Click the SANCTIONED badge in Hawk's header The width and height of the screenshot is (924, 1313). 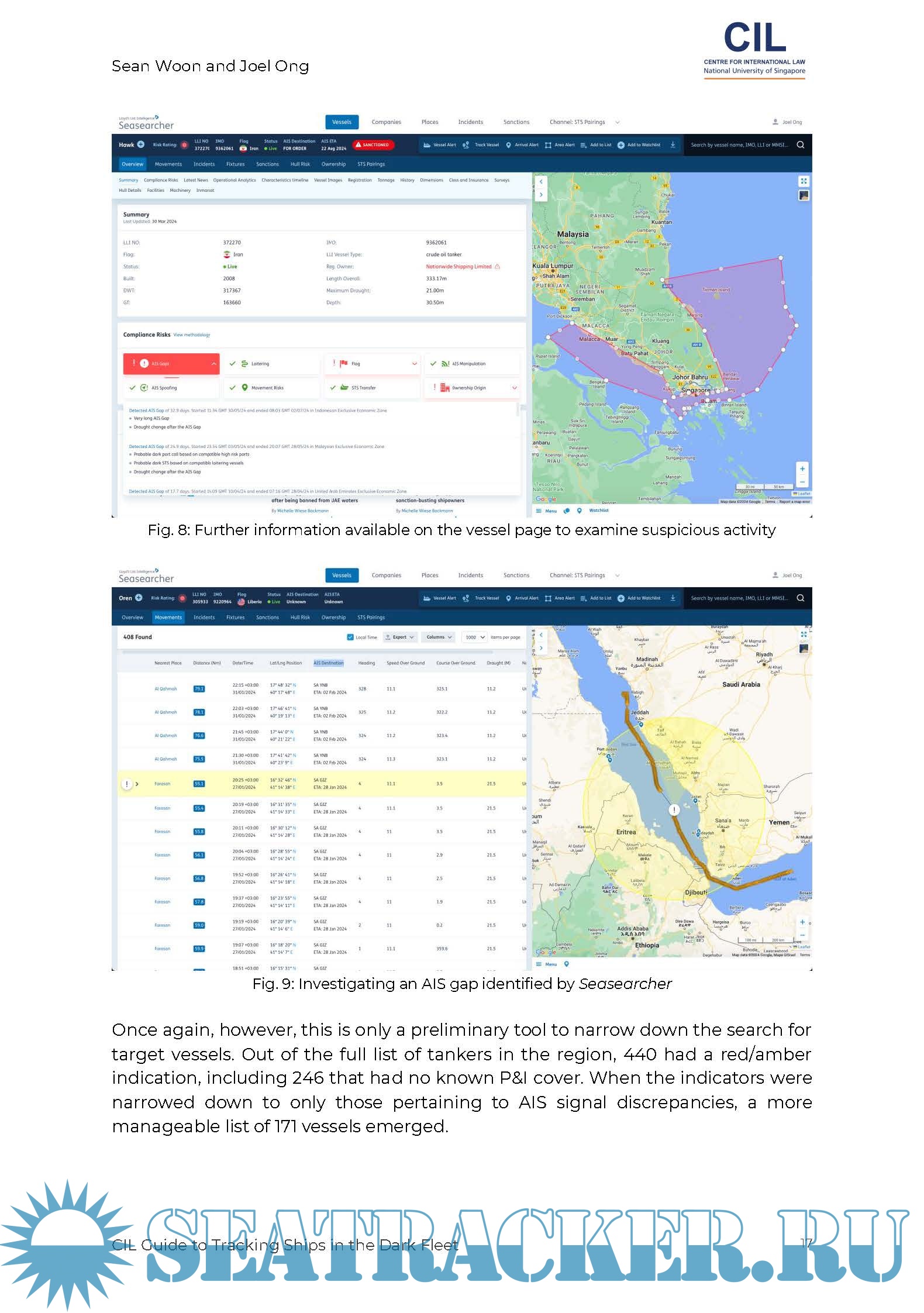[x=373, y=144]
